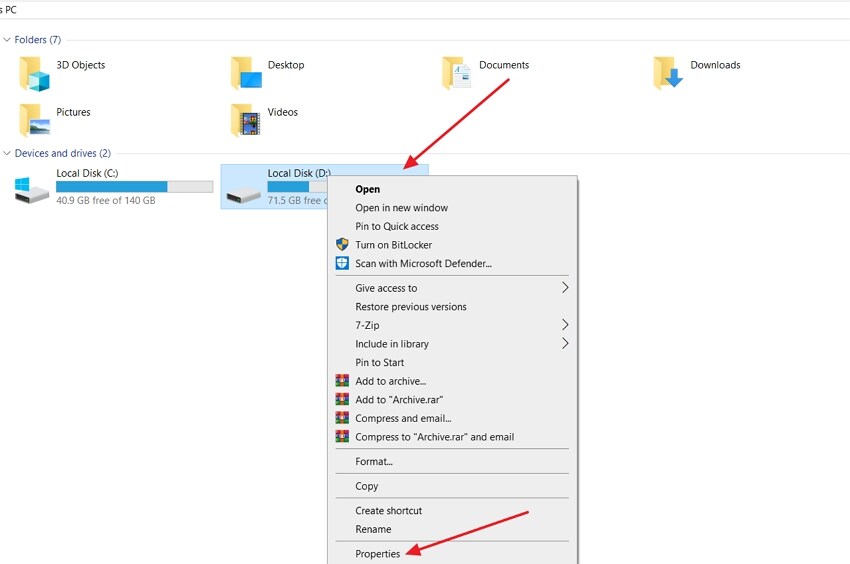Viewport: 850px width, 564px height.
Task: Open the Downloads folder icon
Action: (x=668, y=73)
